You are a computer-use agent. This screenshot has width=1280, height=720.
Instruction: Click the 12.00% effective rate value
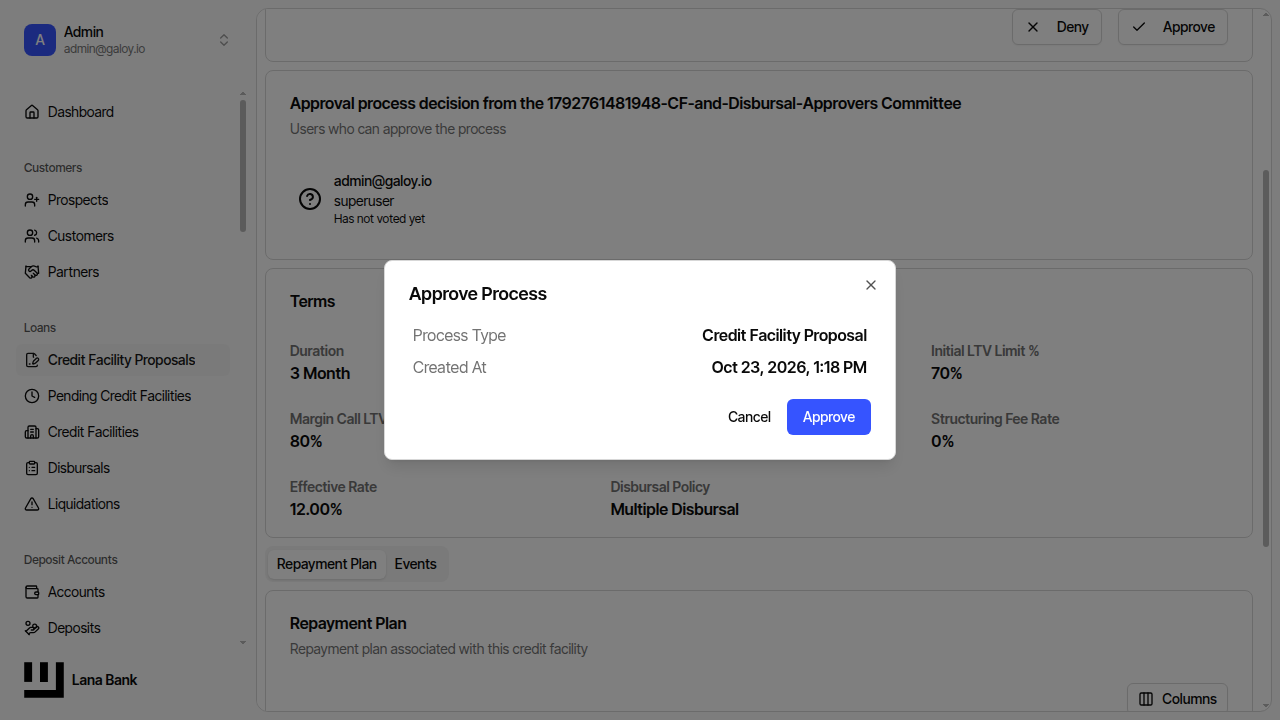point(316,509)
